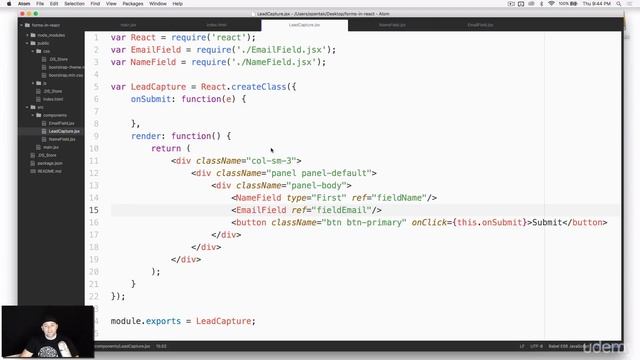Collapse the src folder
Image resolution: width=640 pixels, height=360 pixels.
pyautogui.click(x=27, y=107)
